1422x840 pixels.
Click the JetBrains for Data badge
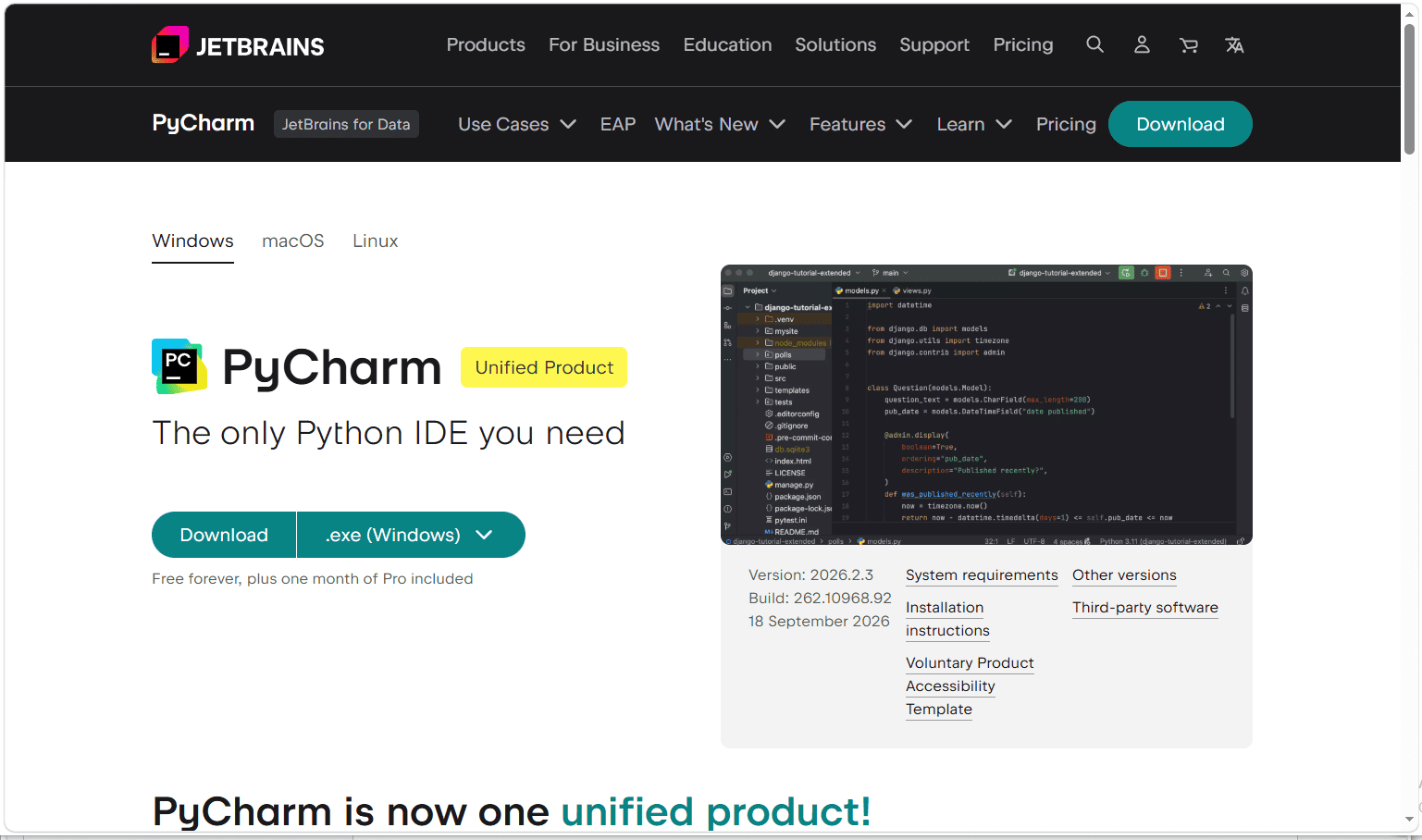click(346, 124)
